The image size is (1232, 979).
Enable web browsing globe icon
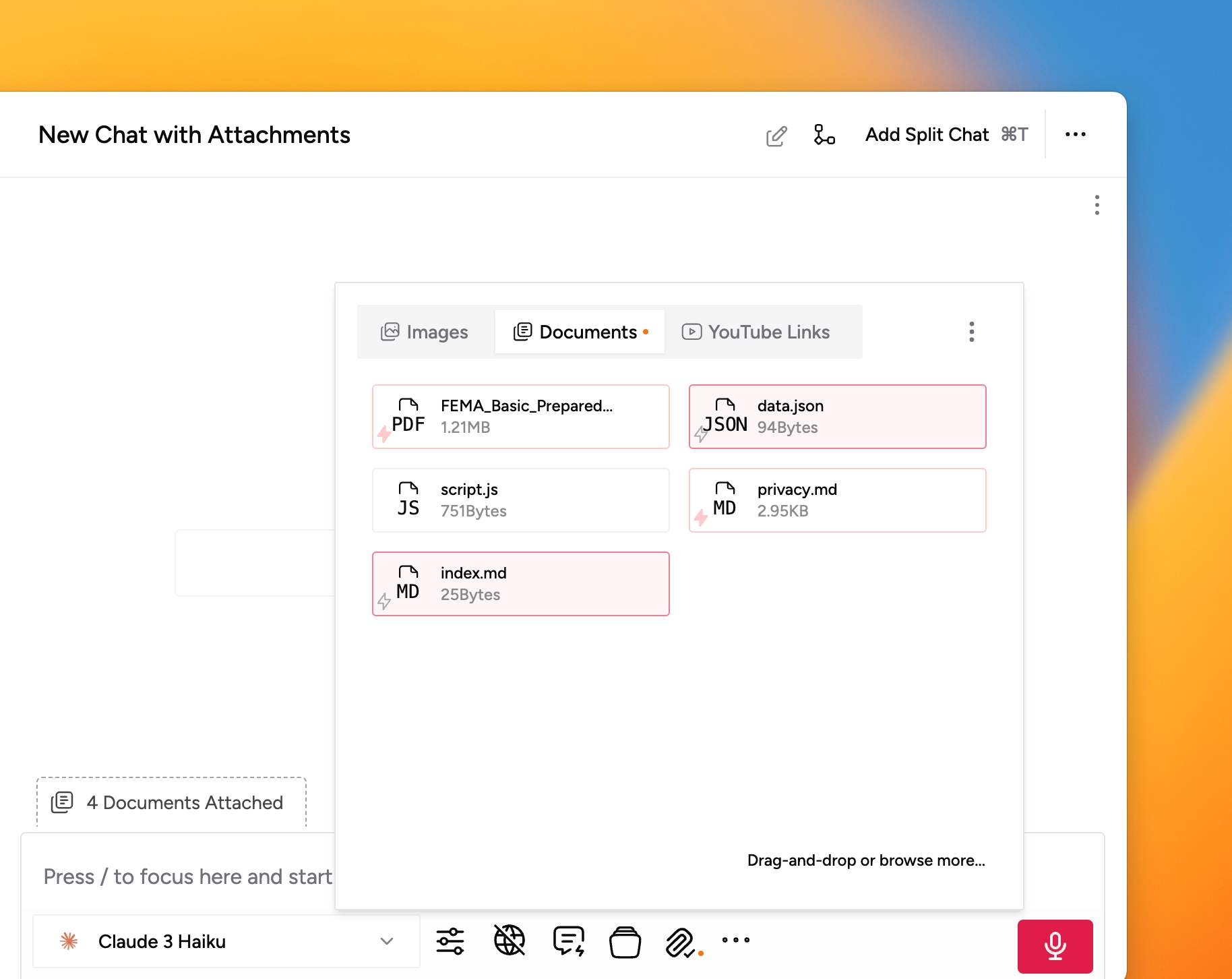509,941
